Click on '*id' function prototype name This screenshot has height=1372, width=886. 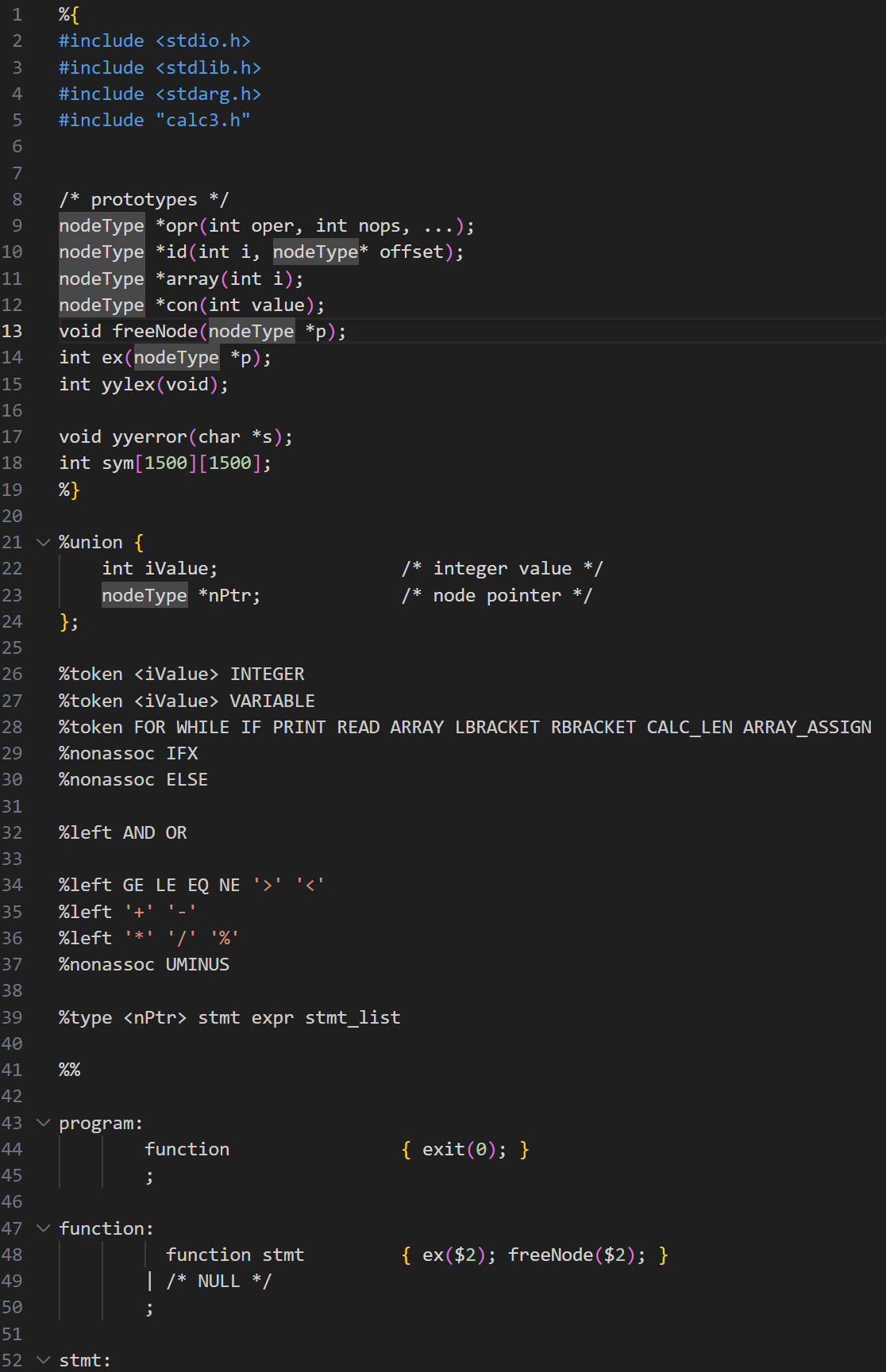[171, 252]
